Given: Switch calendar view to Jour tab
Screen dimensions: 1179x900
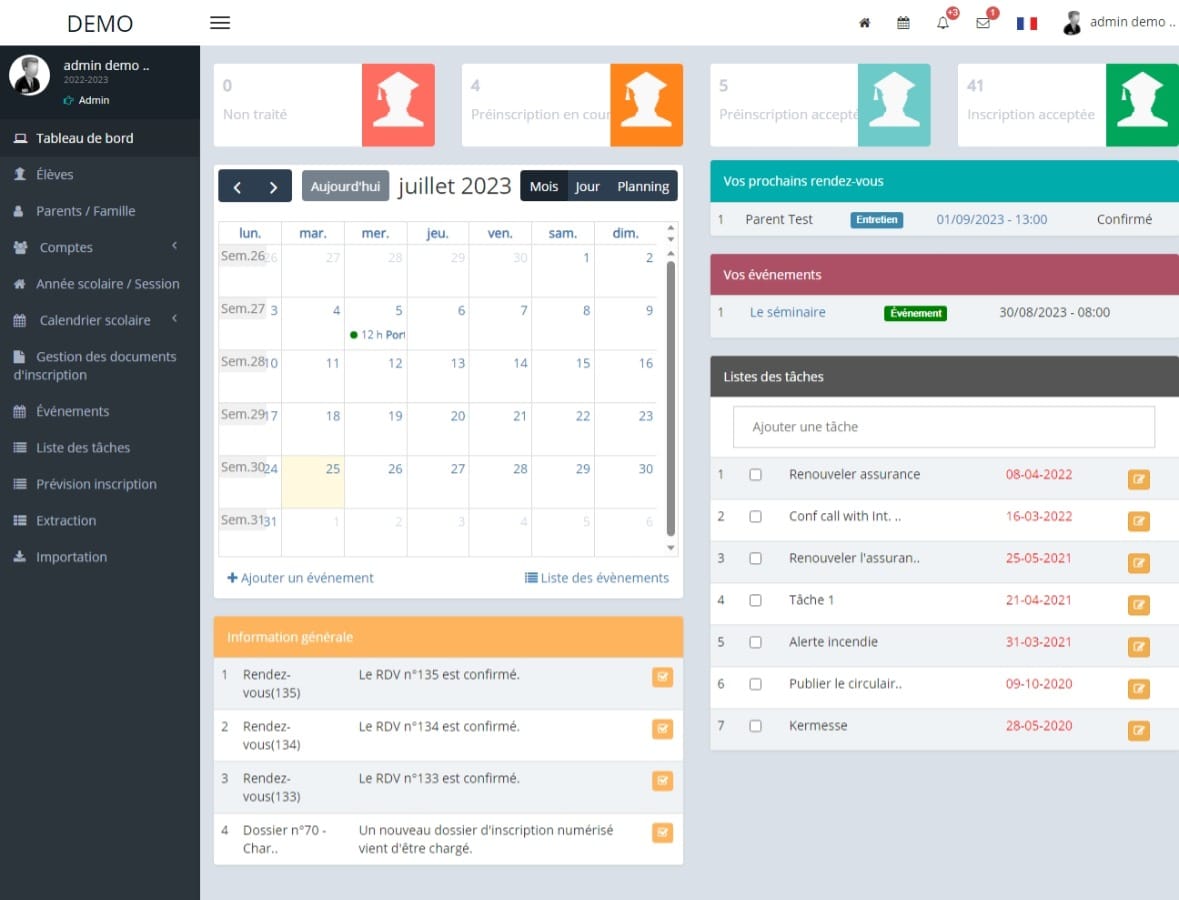Looking at the screenshot, I should click(587, 186).
